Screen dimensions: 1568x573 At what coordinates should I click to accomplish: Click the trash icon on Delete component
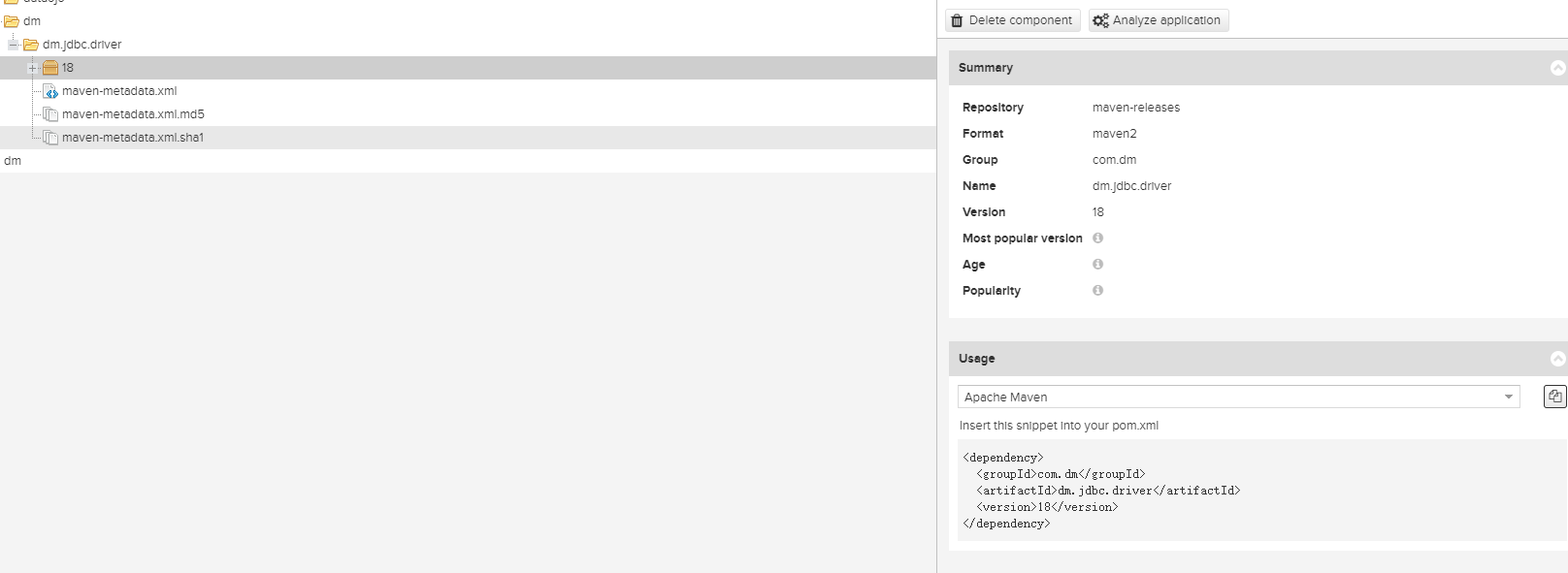958,20
